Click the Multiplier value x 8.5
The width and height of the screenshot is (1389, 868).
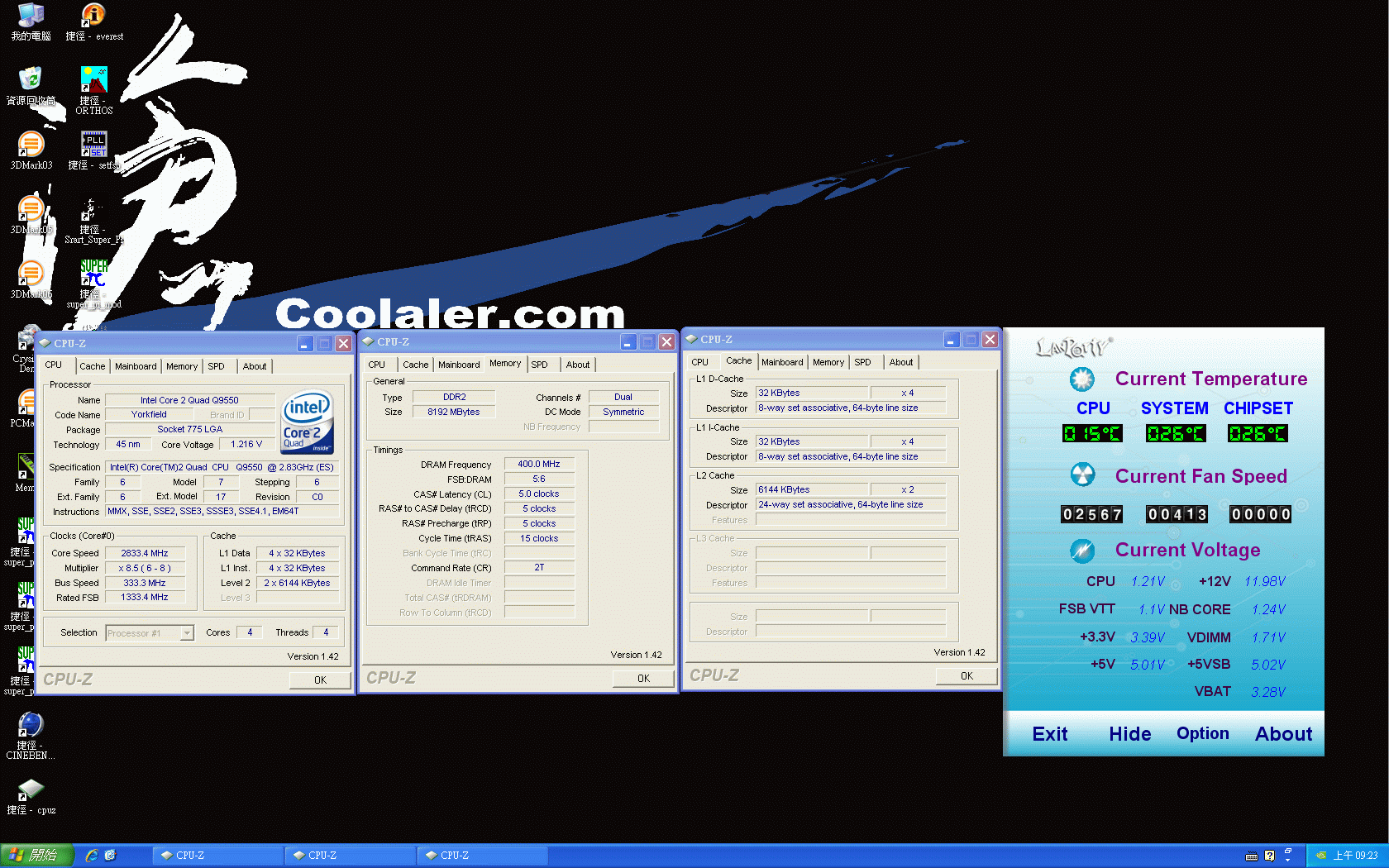pos(145,569)
